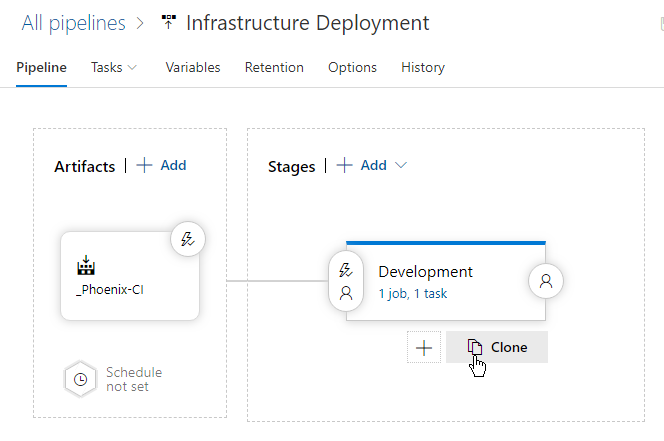664x441 pixels.
Task: Click the plus icon below Development stage
Action: coord(424,347)
